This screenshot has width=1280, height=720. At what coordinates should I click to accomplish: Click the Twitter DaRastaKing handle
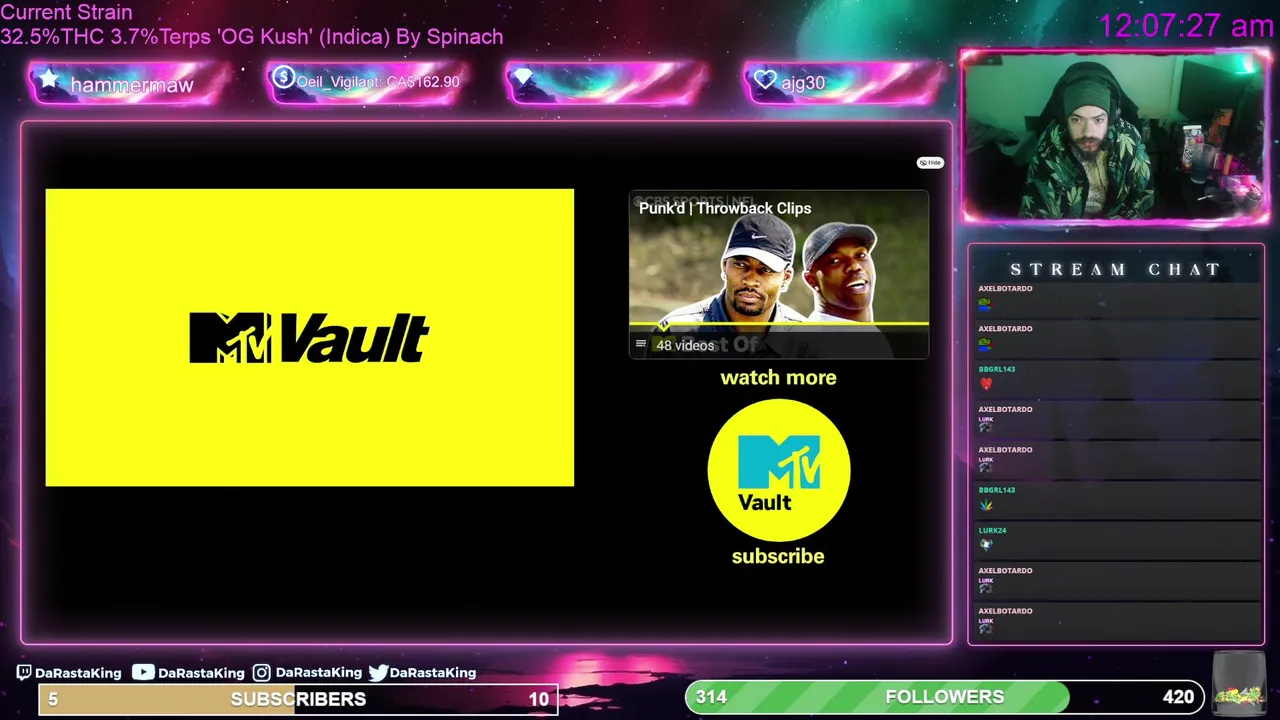[433, 673]
